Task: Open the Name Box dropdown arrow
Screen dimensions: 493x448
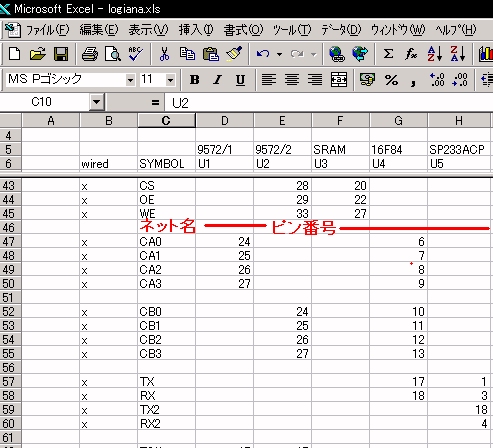Action: [x=97, y=102]
